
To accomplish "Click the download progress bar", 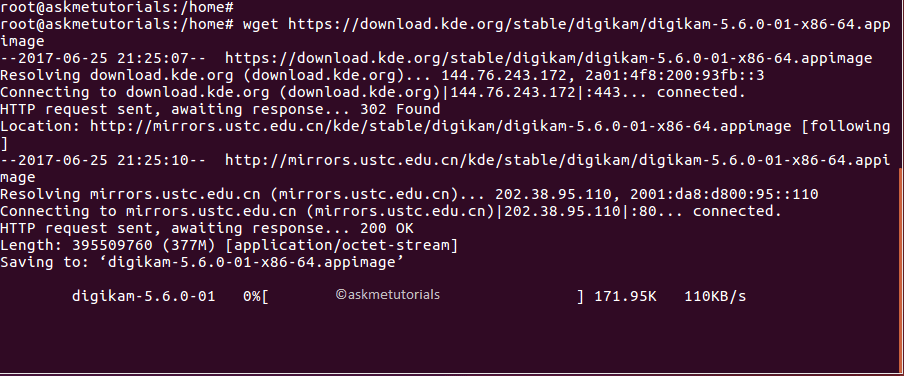I will 424,297.
